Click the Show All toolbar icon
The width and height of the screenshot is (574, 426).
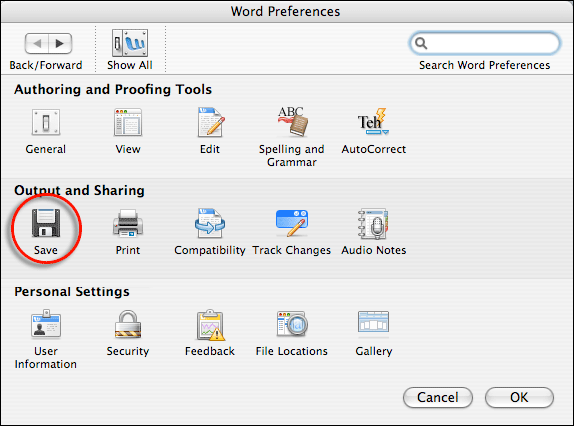130,43
